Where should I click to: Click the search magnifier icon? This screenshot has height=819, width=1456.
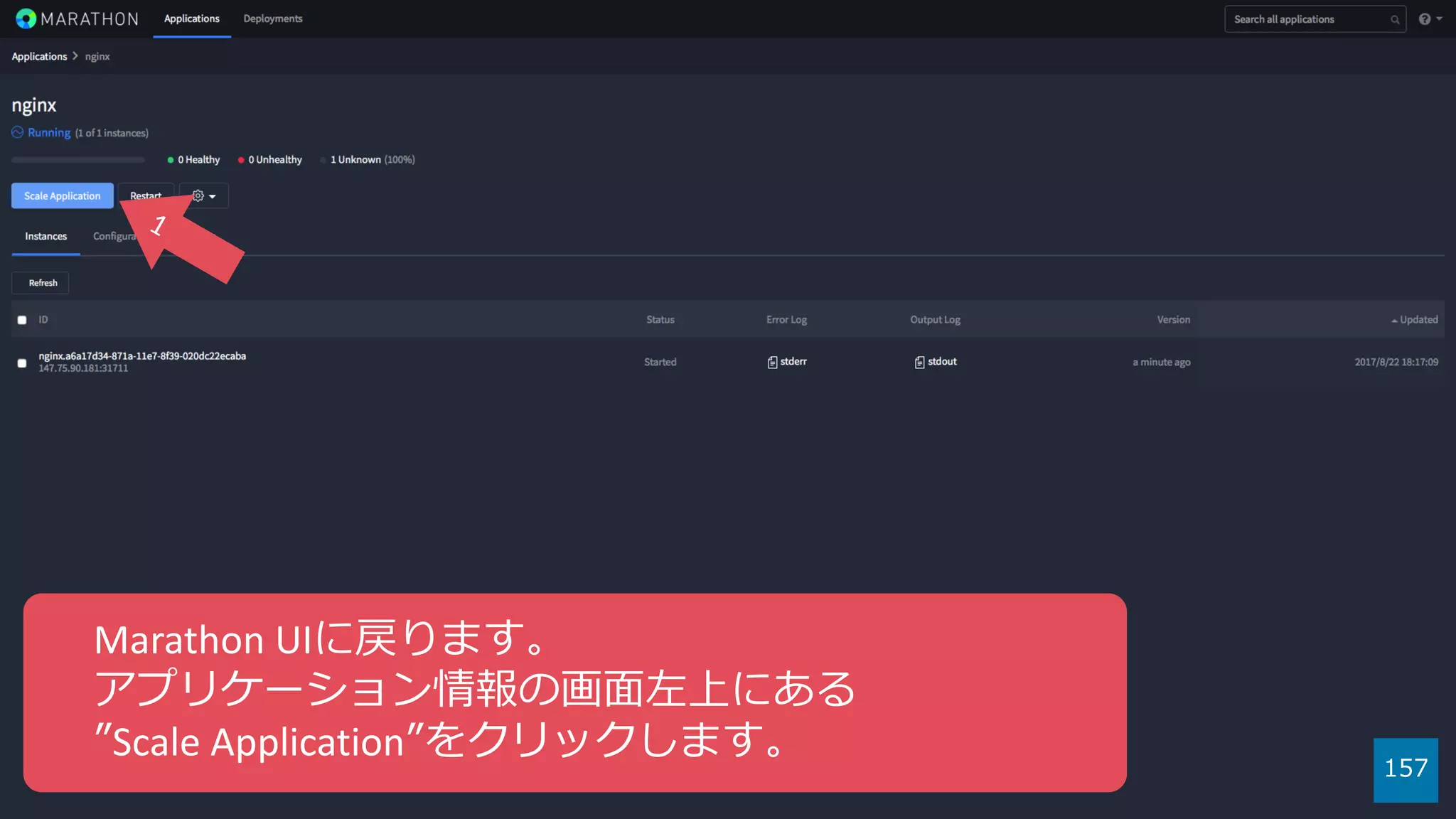[x=1395, y=20]
